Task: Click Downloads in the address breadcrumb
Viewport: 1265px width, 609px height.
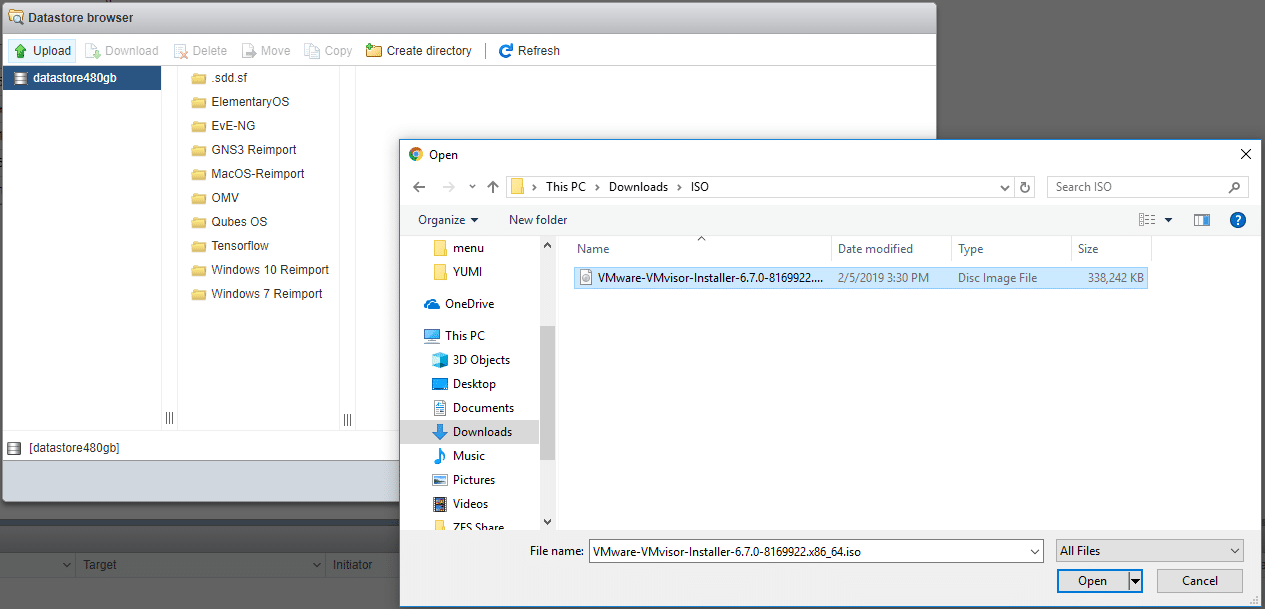Action: (x=638, y=187)
